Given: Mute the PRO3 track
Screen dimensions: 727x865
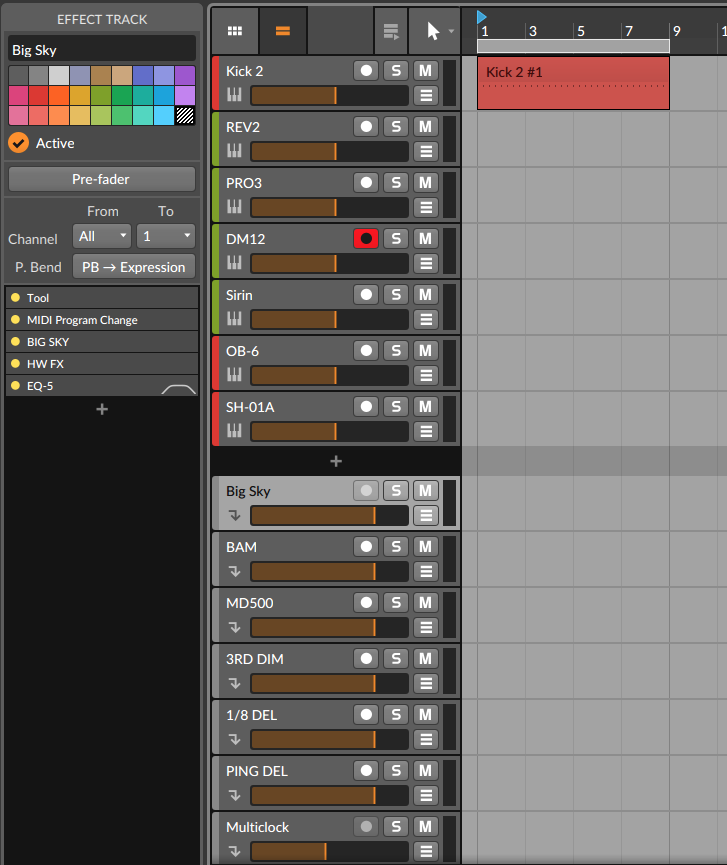Looking at the screenshot, I should click(425, 183).
